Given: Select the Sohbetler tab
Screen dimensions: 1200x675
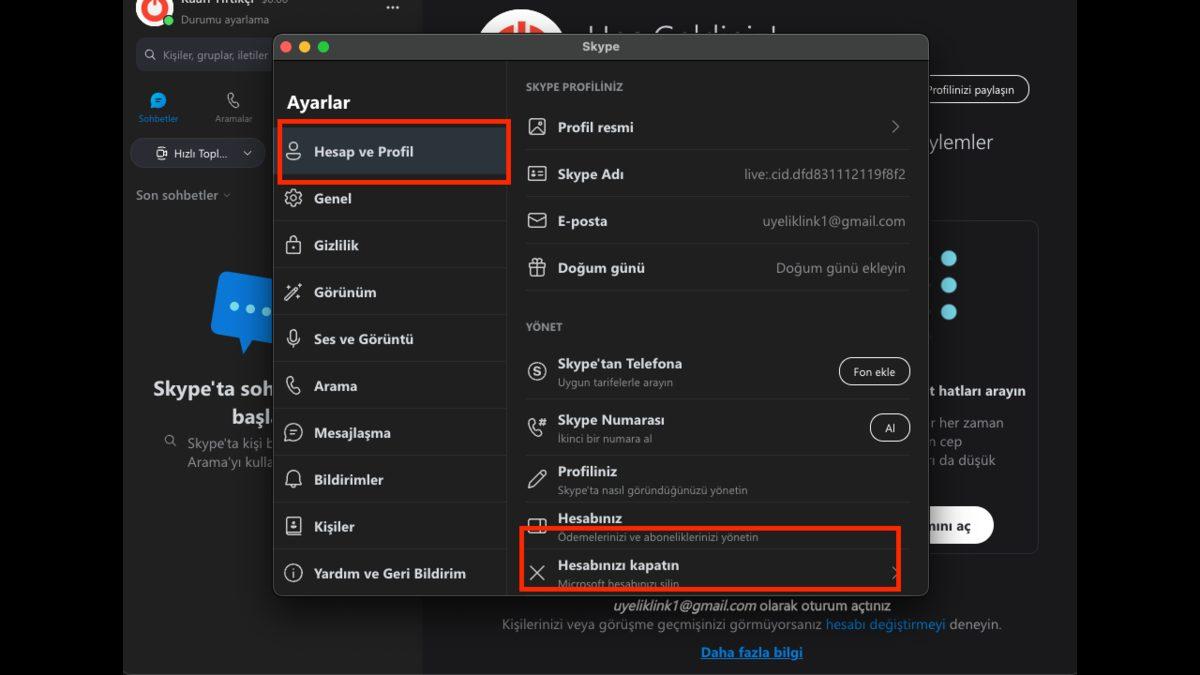Looking at the screenshot, I should pos(158,107).
